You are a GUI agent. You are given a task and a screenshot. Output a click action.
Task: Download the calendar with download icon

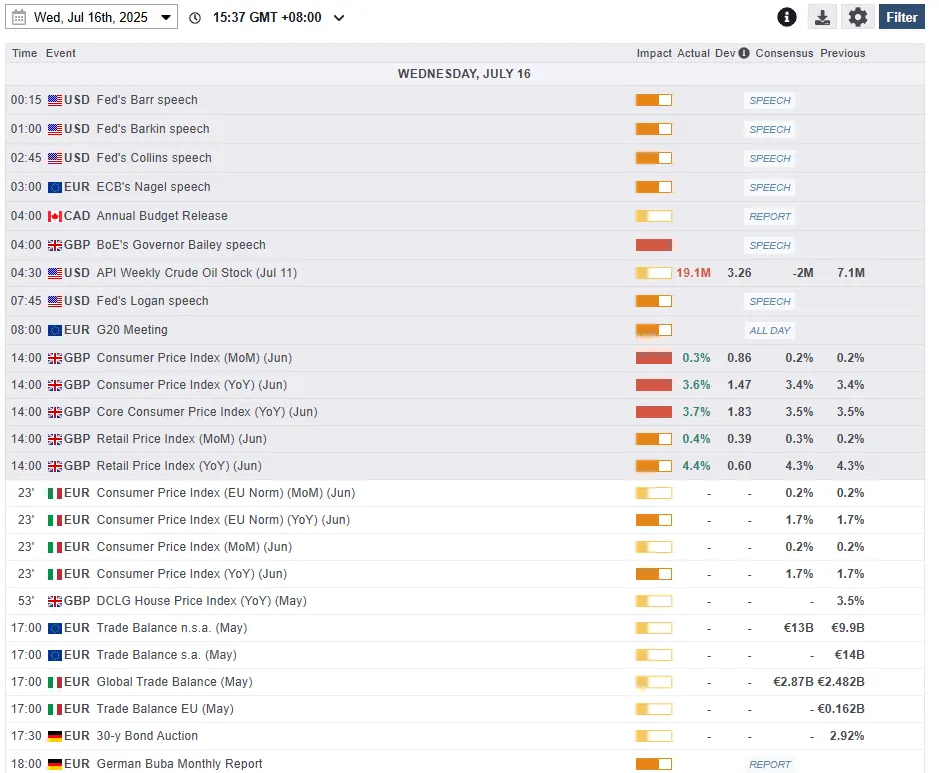click(x=822, y=17)
